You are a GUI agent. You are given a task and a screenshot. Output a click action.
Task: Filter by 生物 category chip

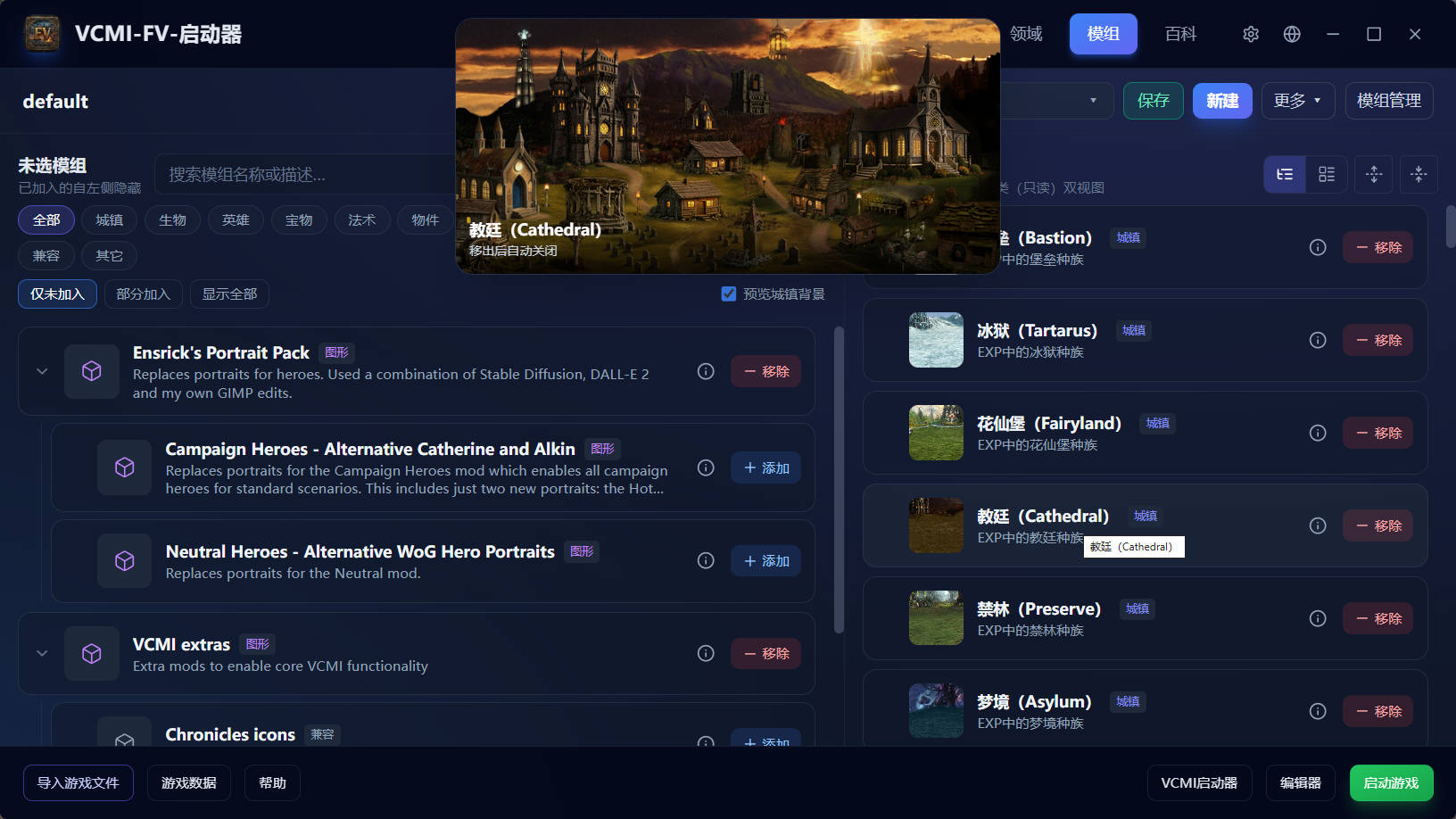[173, 219]
